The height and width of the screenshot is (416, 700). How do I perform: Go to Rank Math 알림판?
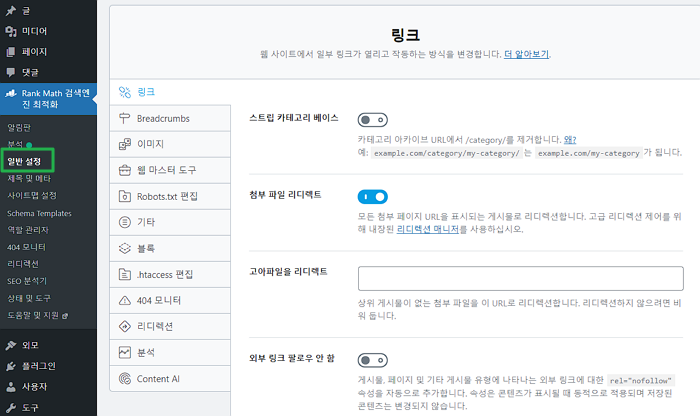[19, 128]
